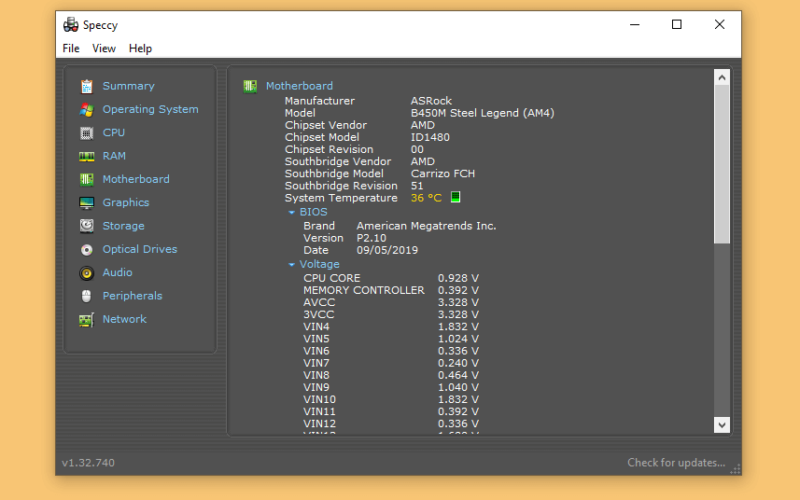This screenshot has width=800, height=500.
Task: Click the VIN10 voltage label
Action: [319, 399]
